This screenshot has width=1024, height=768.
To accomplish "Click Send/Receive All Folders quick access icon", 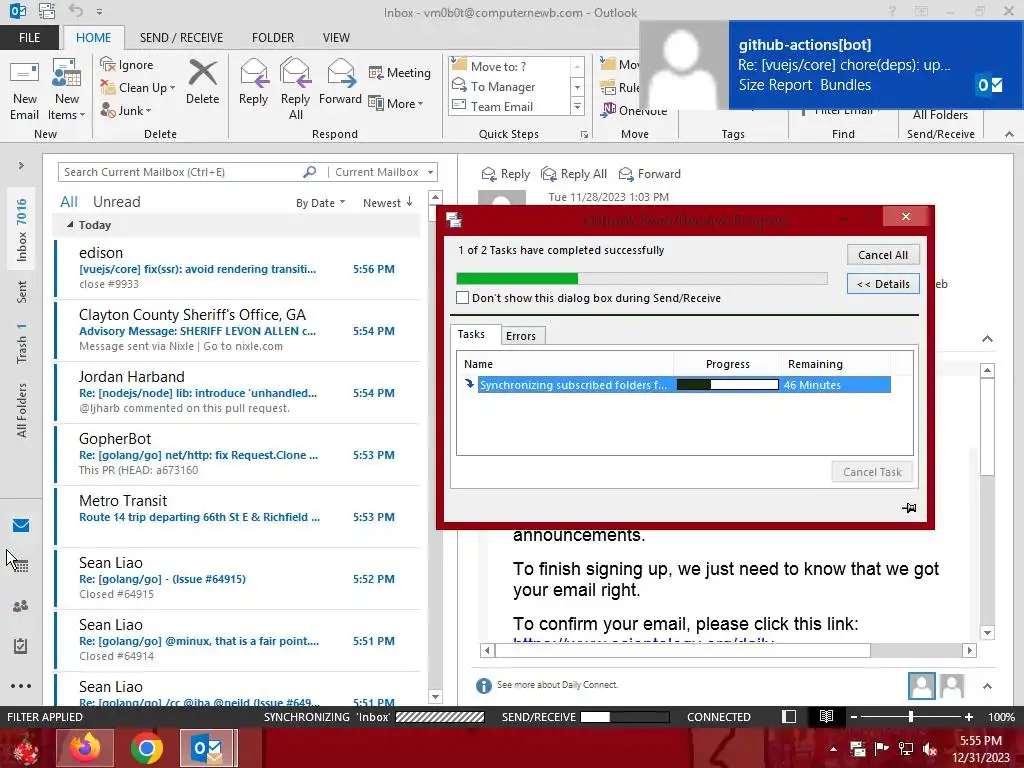I will (x=47, y=11).
